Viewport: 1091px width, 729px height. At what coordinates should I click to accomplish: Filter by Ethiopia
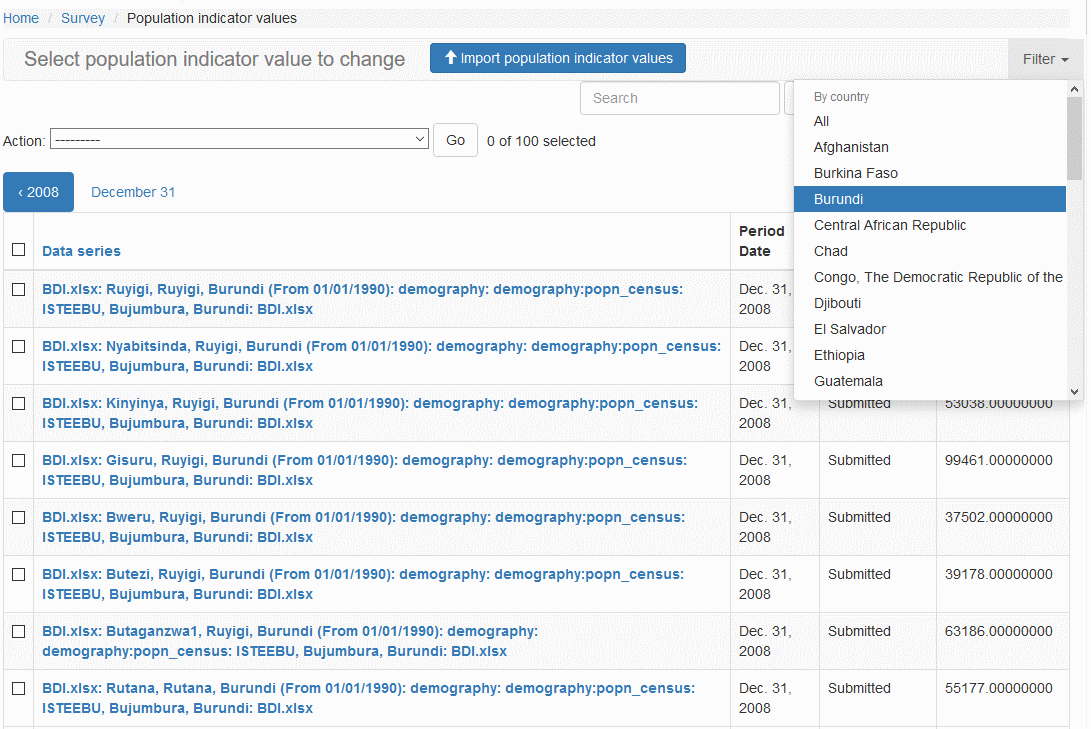point(839,355)
